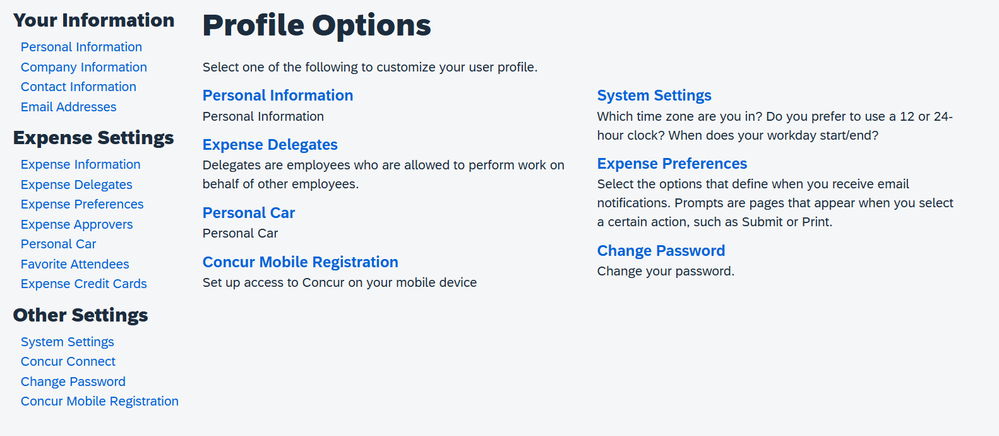The image size is (999, 436).
Task: Open Change Password in the sidebar
Action: coord(73,382)
